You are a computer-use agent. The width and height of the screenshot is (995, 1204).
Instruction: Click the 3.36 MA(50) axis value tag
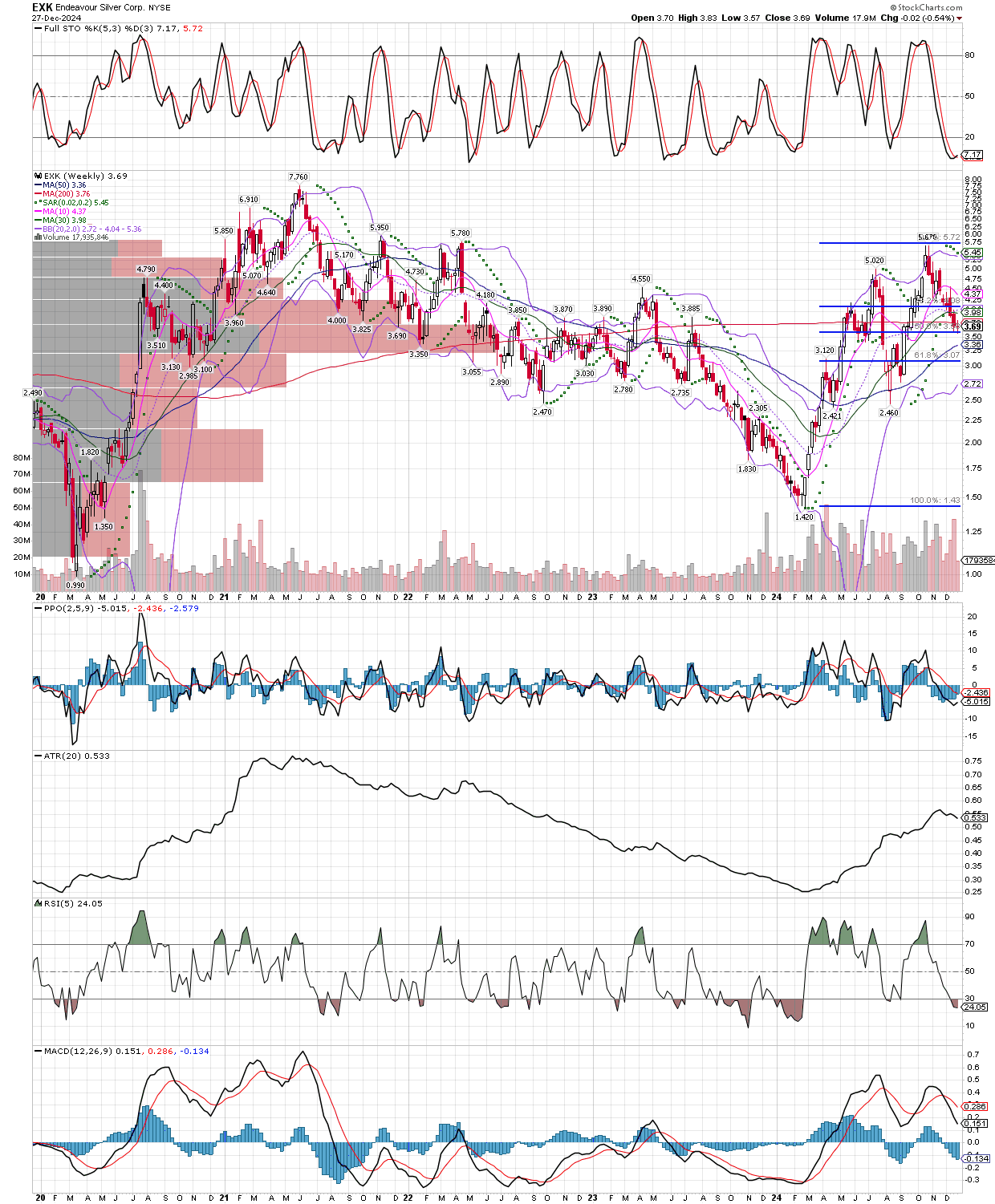[973, 345]
